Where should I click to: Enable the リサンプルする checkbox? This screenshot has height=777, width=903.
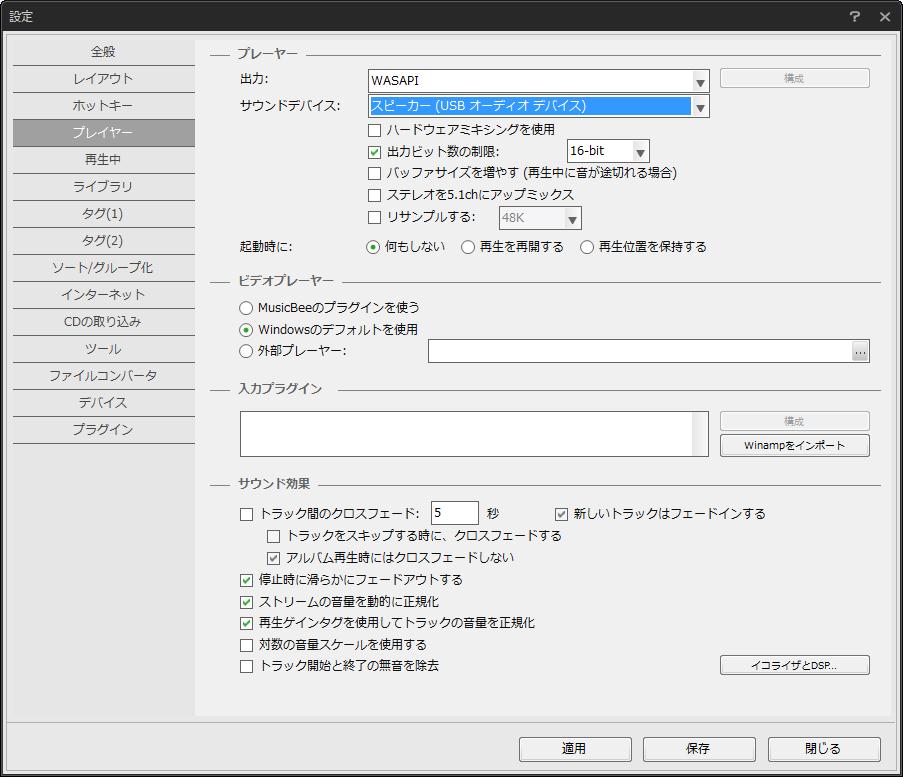[374, 217]
